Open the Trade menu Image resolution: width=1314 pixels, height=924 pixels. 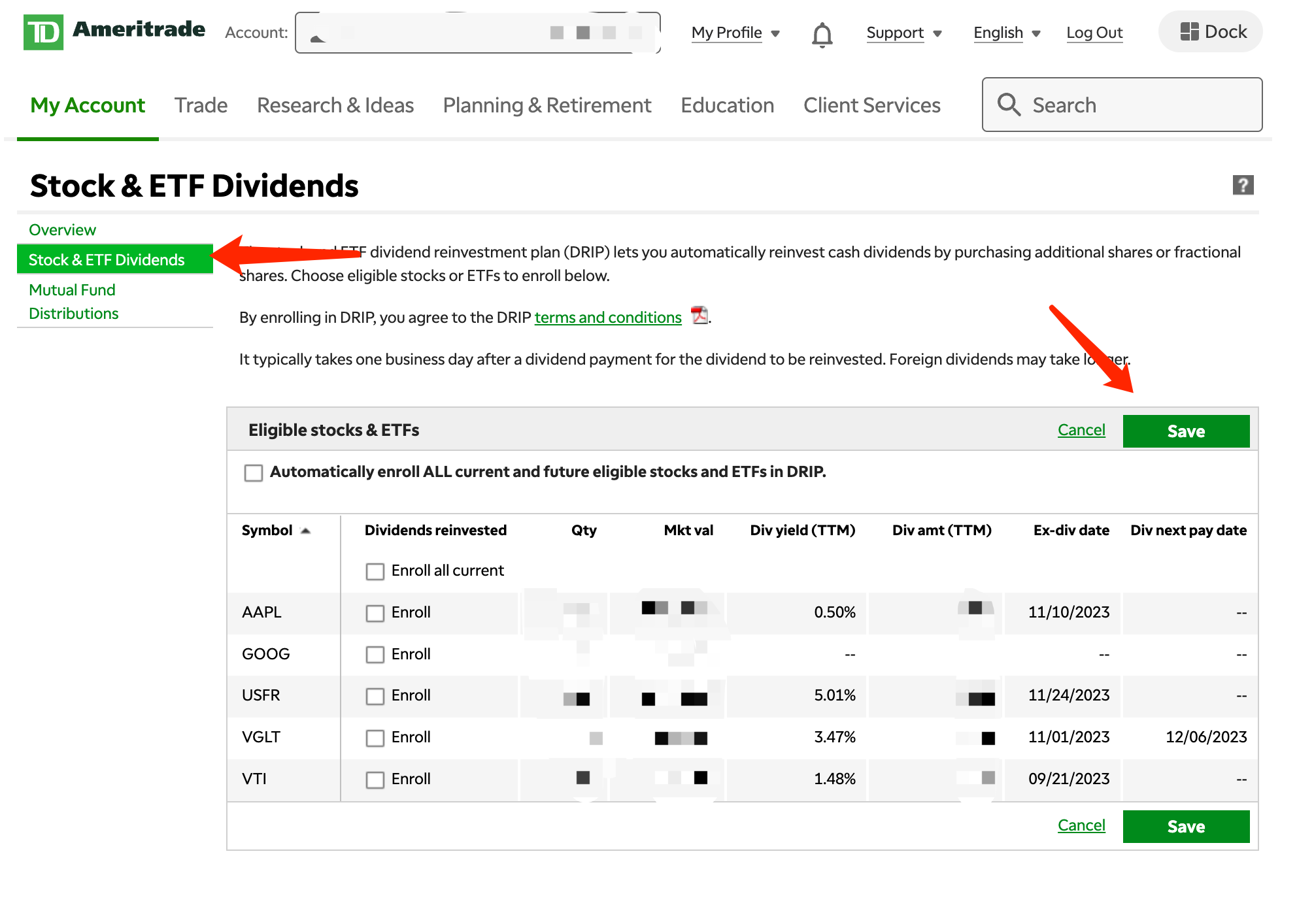201,105
